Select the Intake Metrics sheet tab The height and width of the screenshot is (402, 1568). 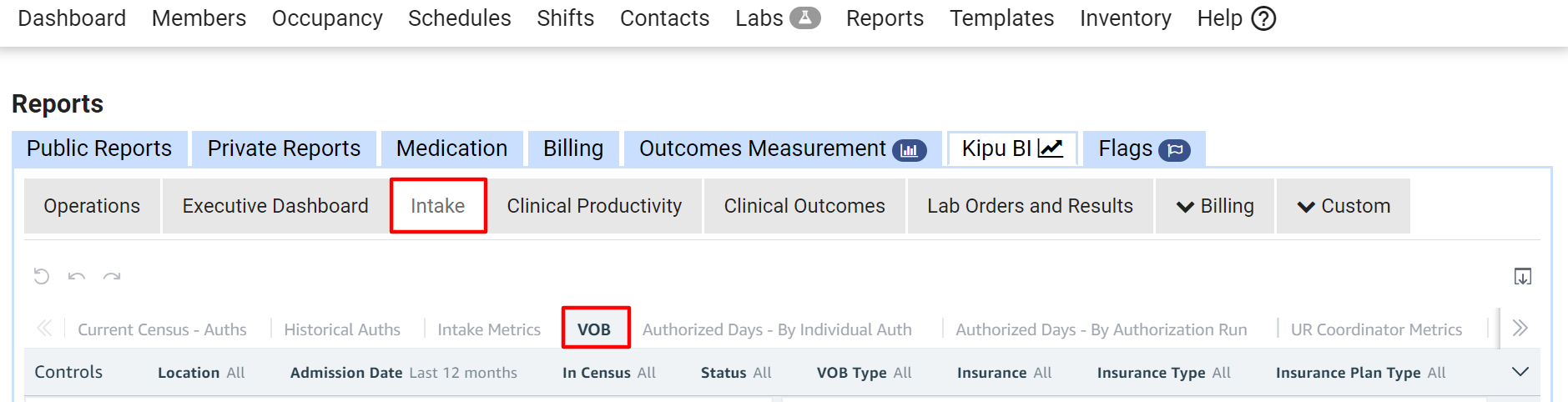click(489, 329)
